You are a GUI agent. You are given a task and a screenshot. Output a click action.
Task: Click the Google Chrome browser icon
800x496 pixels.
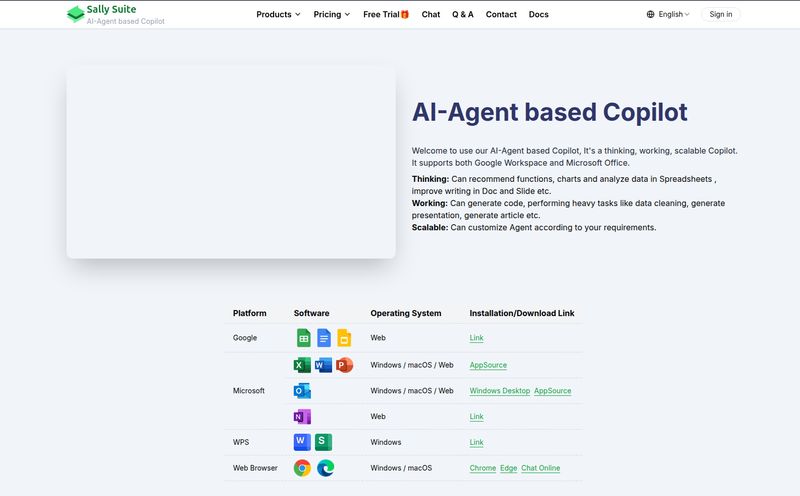(302, 468)
